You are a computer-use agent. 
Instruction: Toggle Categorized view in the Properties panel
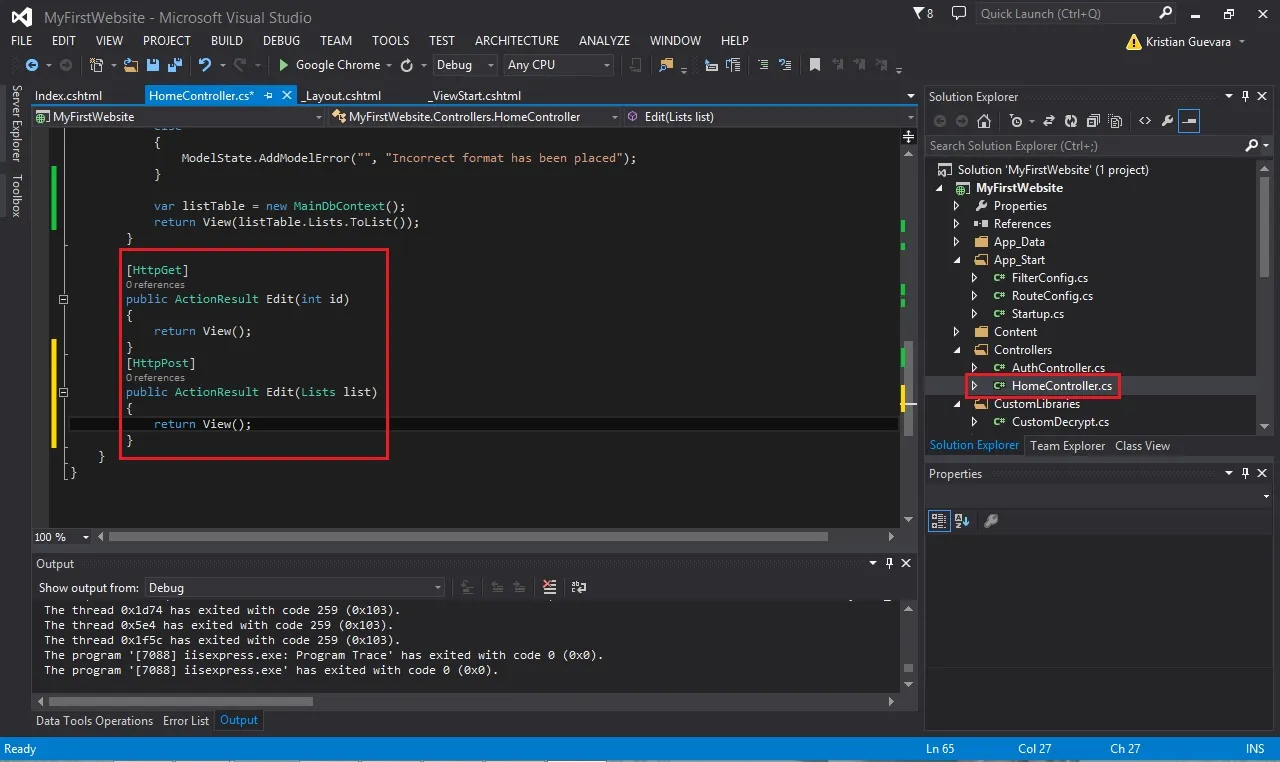click(x=938, y=520)
